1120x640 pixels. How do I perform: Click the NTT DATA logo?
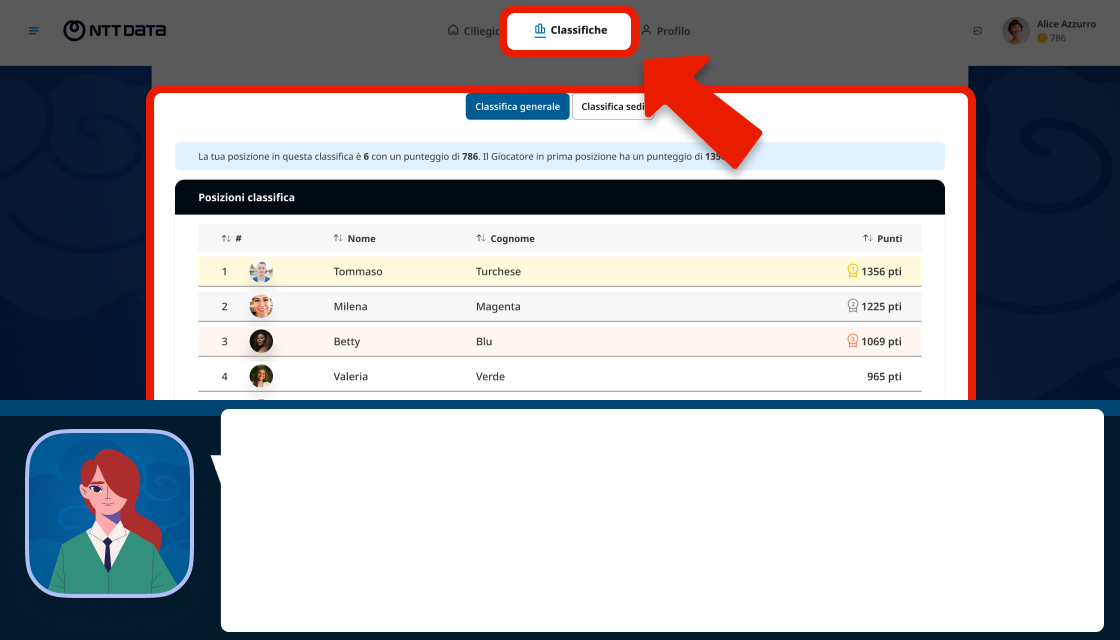click(x=115, y=31)
